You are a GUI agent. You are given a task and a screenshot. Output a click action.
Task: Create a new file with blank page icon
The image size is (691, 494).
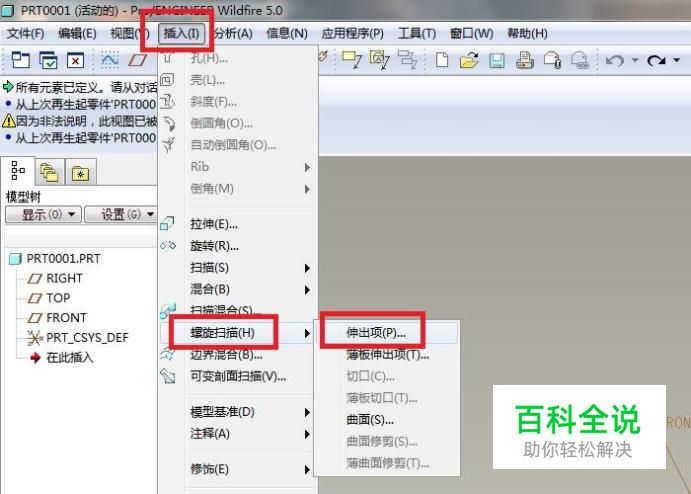442,60
